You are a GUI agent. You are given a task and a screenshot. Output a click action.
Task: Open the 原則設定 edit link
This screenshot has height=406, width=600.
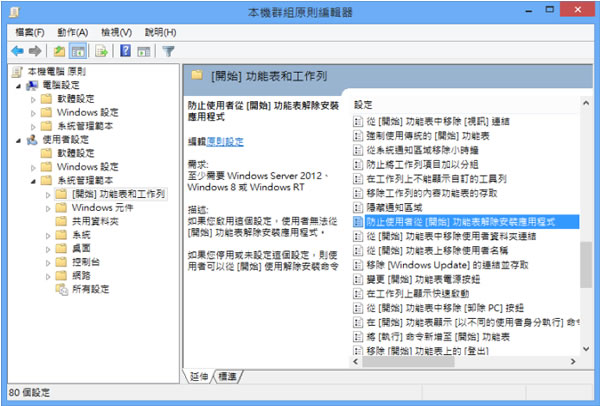coord(225,142)
